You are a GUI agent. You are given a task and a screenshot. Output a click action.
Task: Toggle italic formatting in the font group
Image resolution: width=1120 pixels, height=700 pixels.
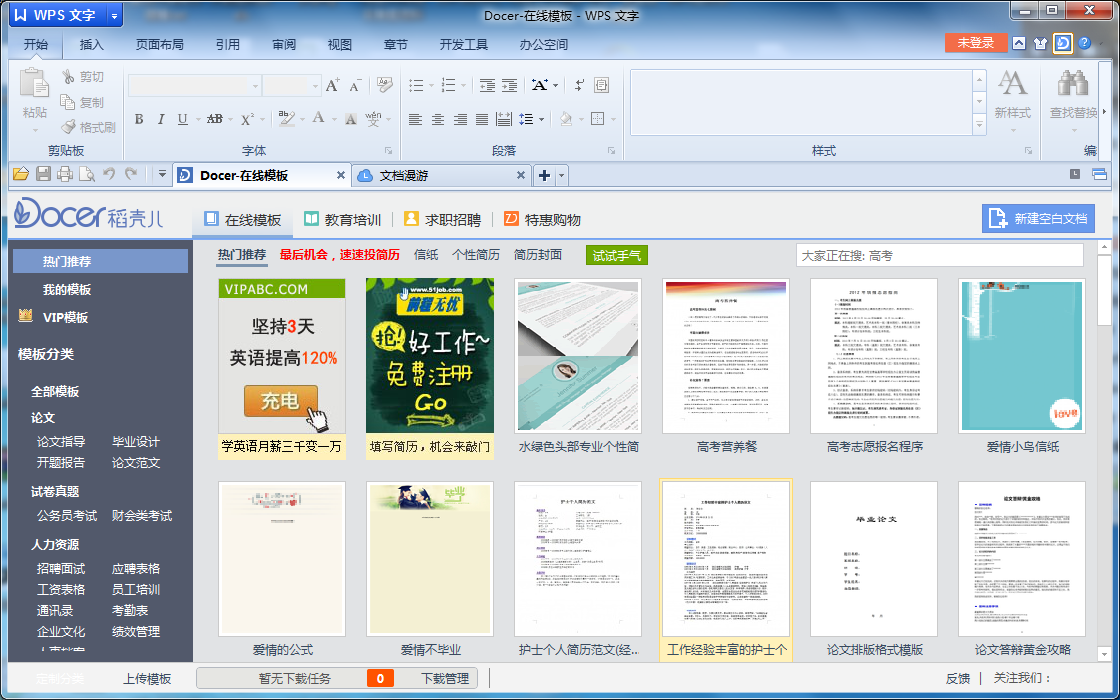161,120
